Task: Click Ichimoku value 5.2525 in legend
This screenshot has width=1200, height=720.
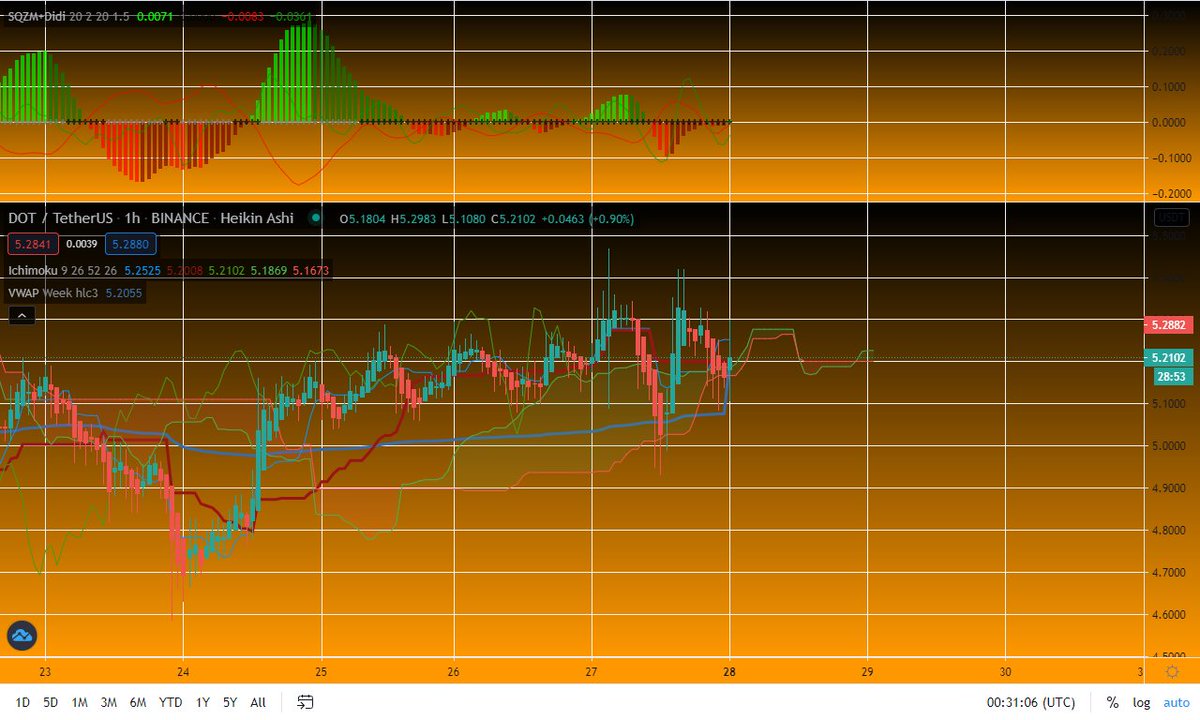Action: 143,270
